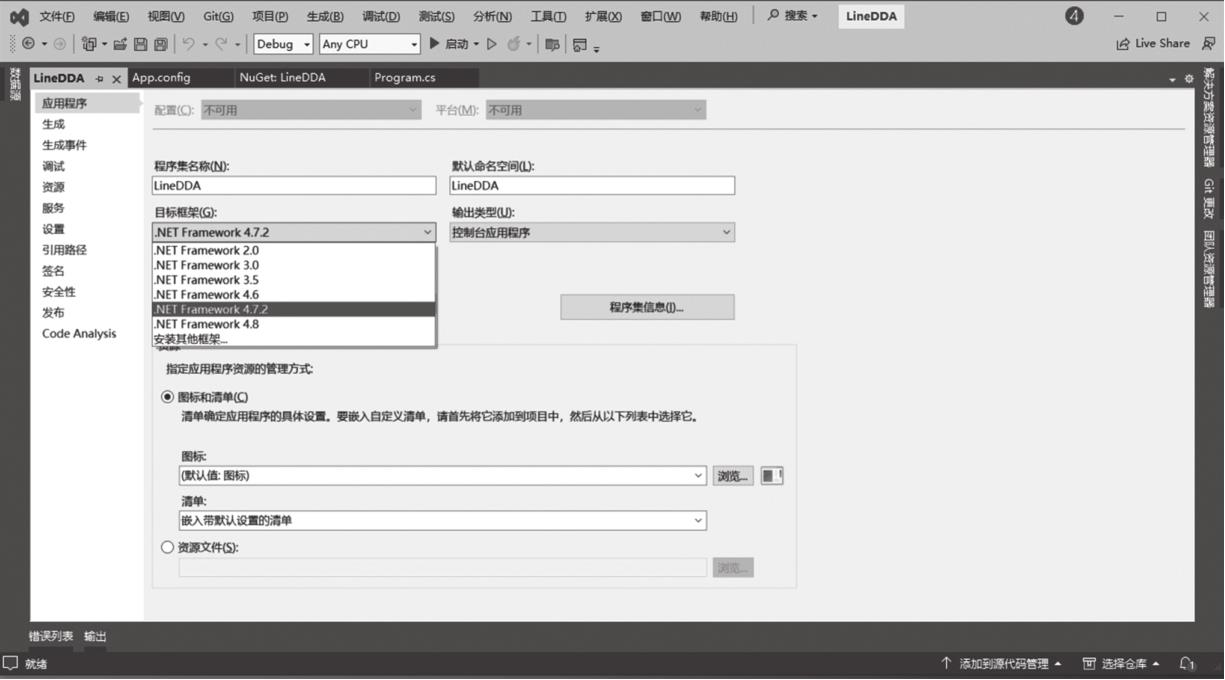The width and height of the screenshot is (1225, 680).
Task: Click the redo arrow icon
Action: coord(221,44)
